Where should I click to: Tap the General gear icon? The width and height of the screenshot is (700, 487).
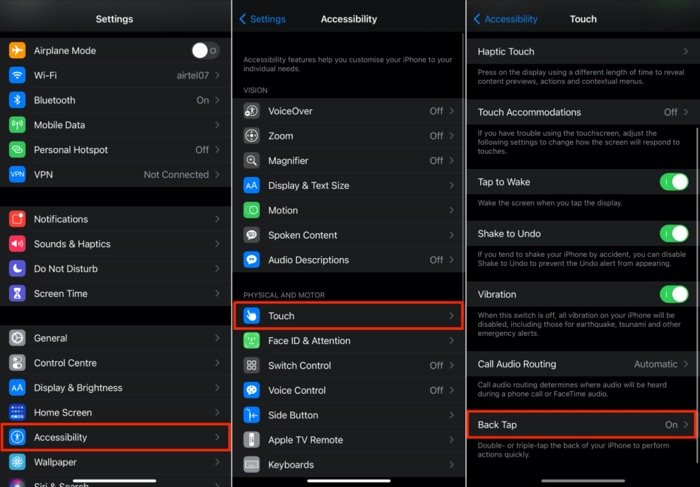(x=17, y=338)
